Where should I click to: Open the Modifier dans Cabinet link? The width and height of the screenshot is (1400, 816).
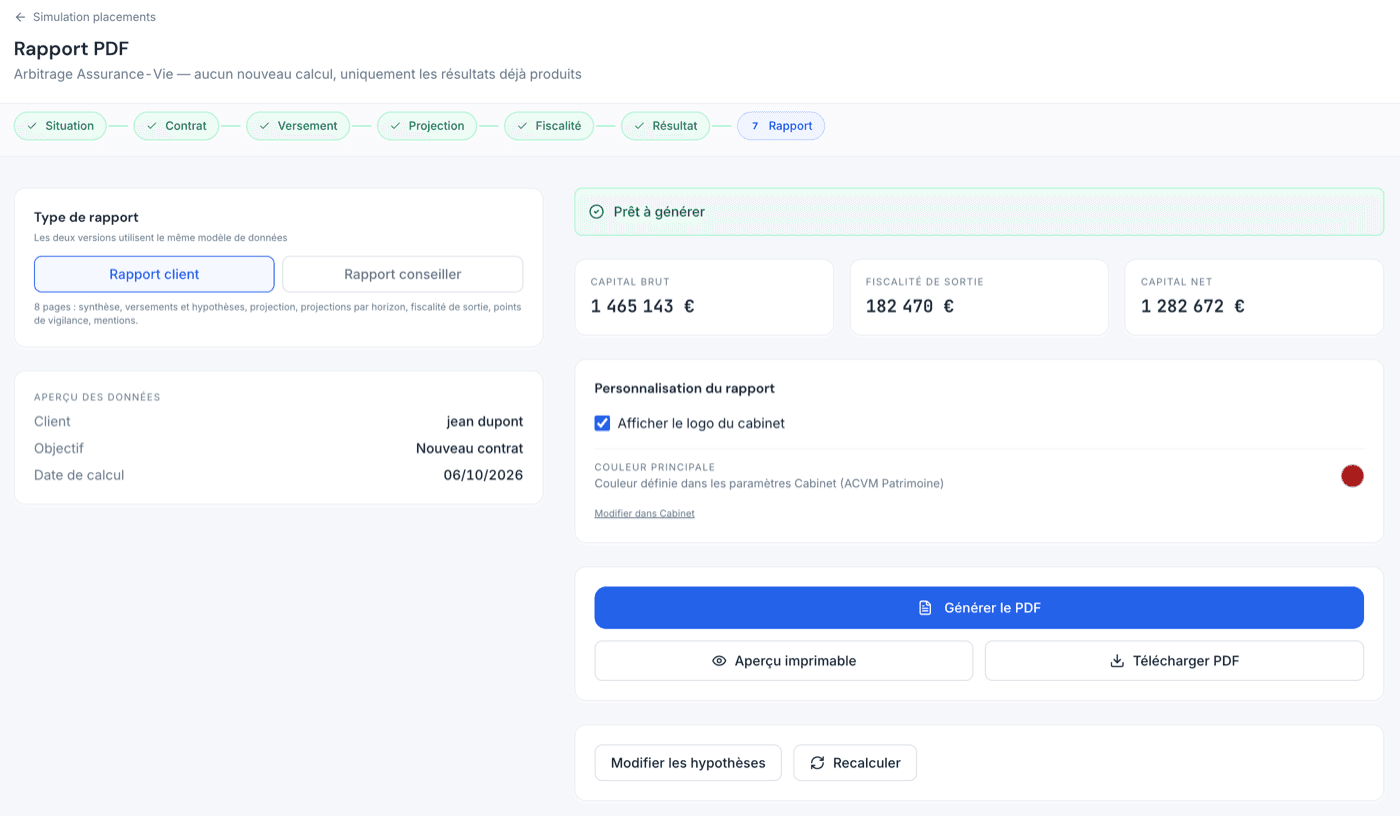click(644, 513)
